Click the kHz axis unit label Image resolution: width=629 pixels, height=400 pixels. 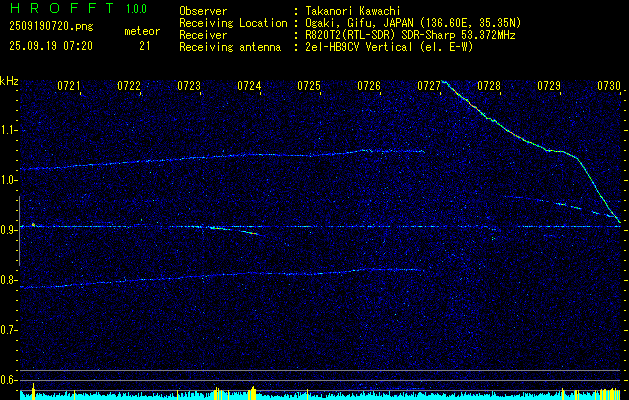point(9,81)
